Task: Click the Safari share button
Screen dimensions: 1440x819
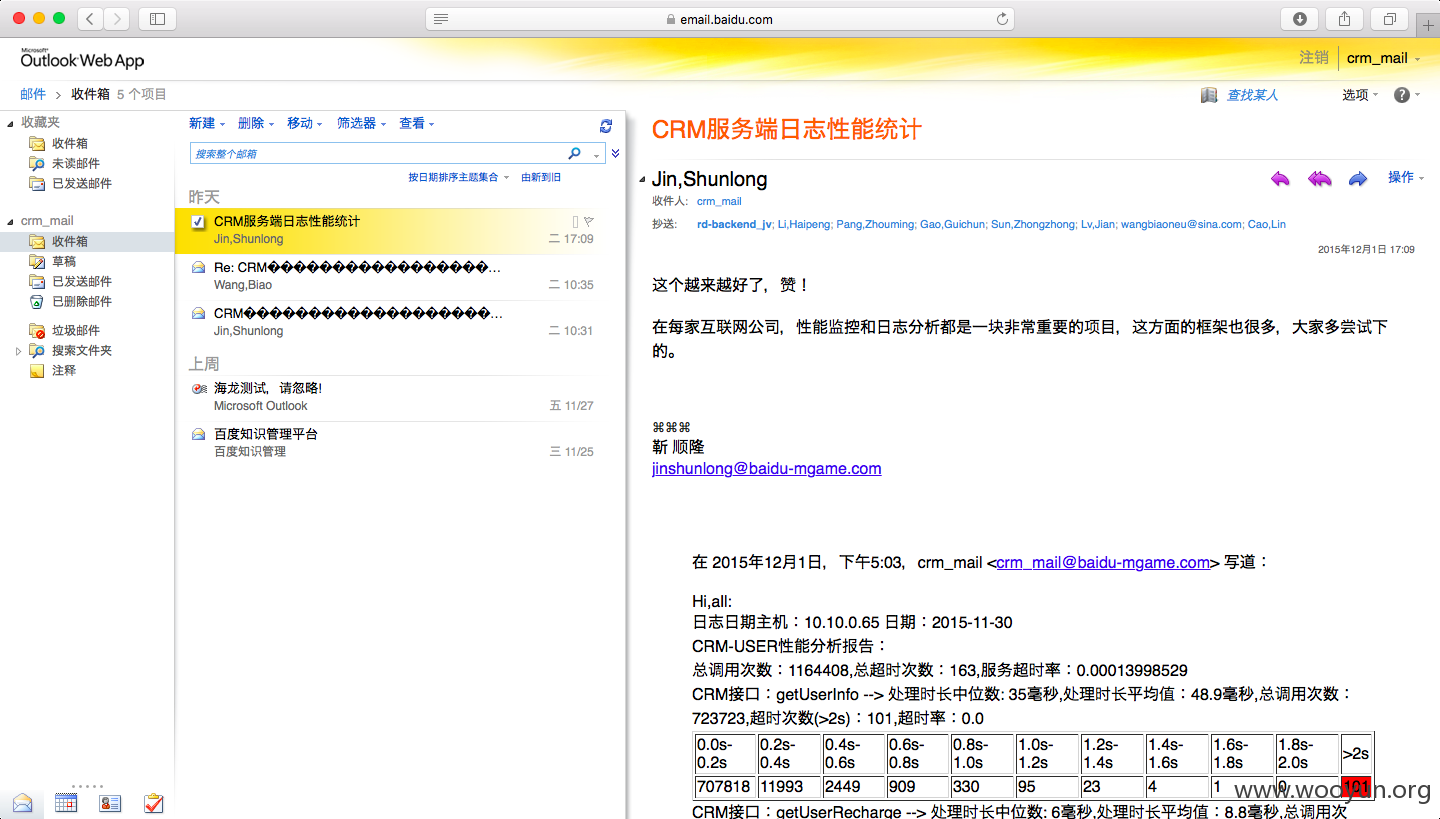Action: [x=1345, y=19]
